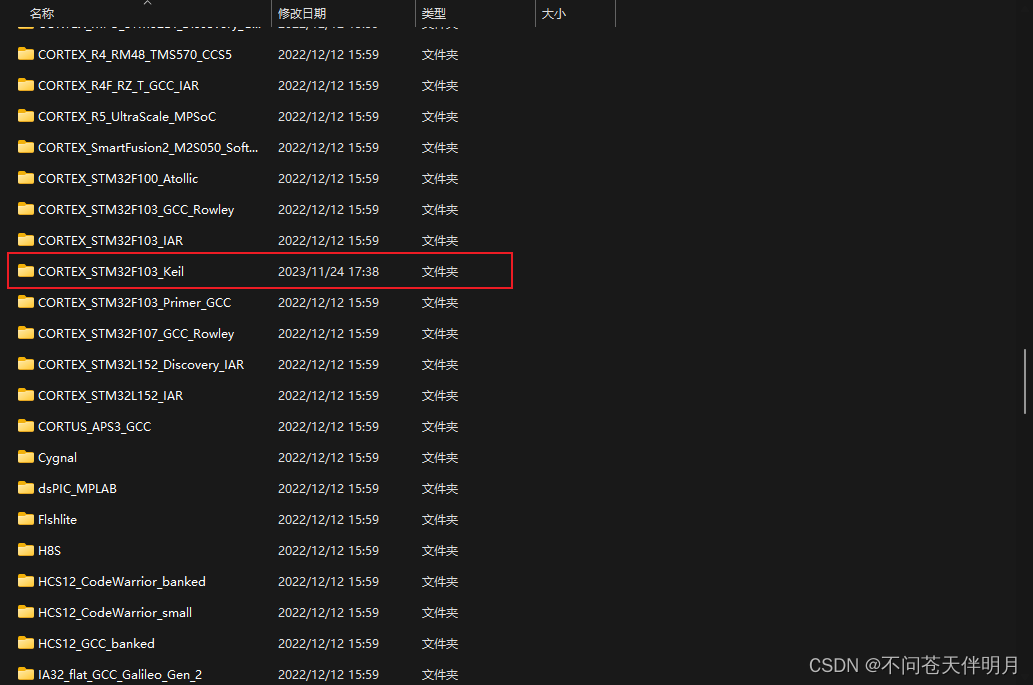
Task: Click the 文件夹 type of HCS12_GCC_banked folder
Action: point(439,643)
